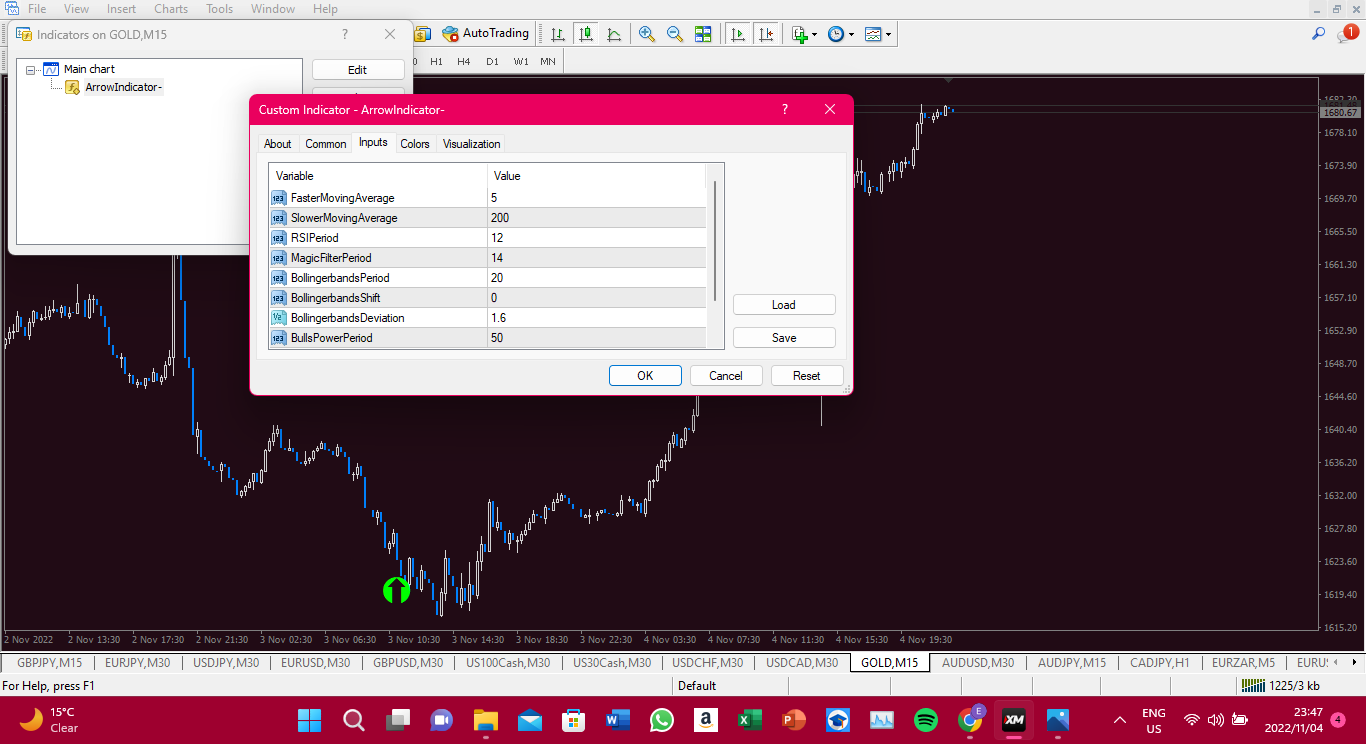This screenshot has width=1366, height=744.
Task: Switch chart to line chart mode
Action: tap(614, 34)
